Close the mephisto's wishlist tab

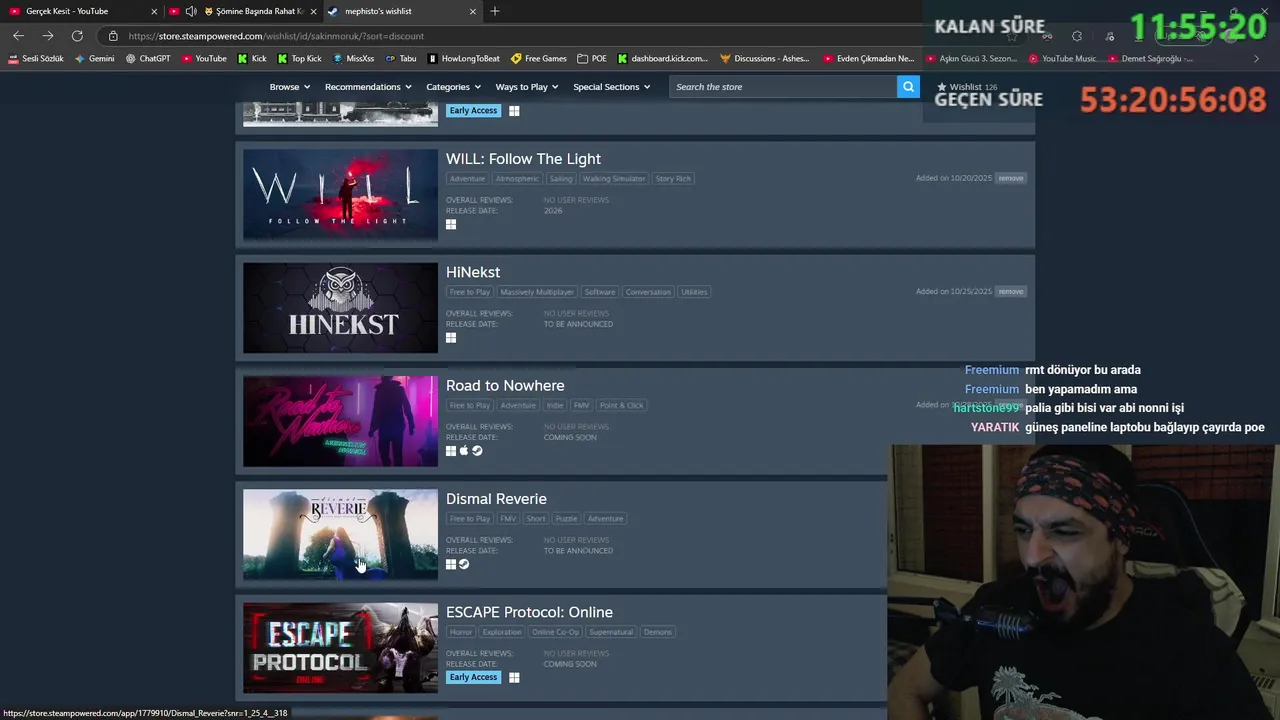coord(473,11)
